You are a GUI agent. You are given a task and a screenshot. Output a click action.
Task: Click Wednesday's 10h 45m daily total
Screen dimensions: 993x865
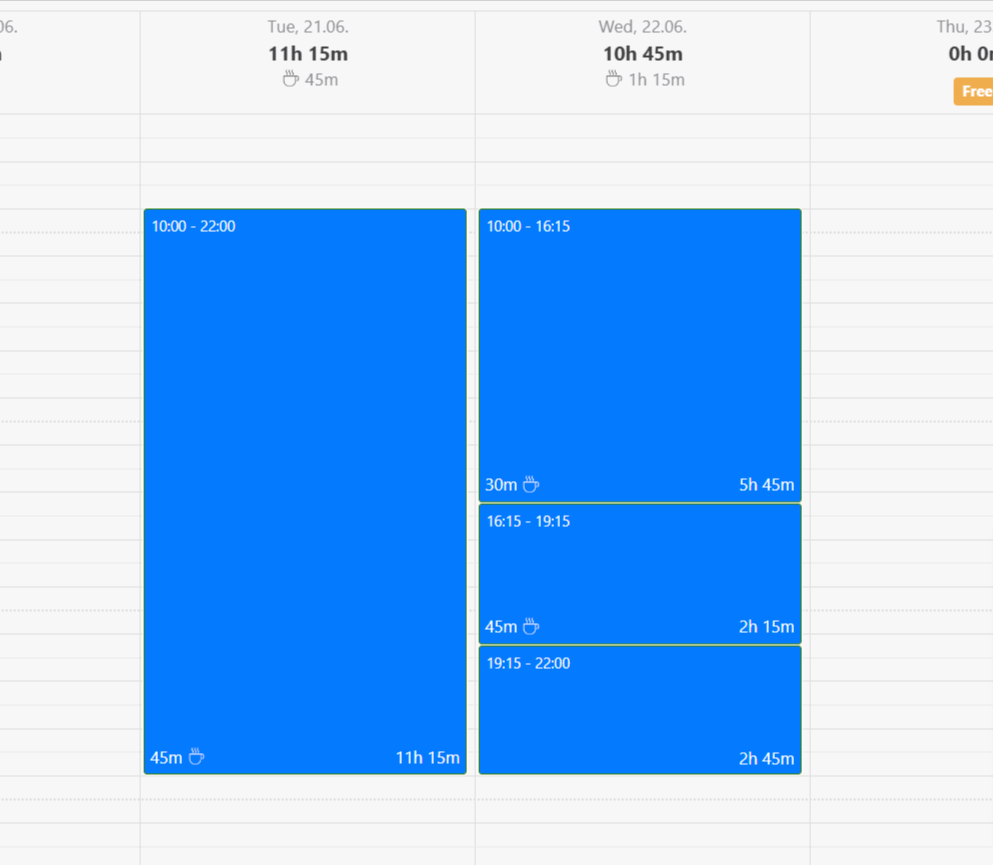click(642, 54)
